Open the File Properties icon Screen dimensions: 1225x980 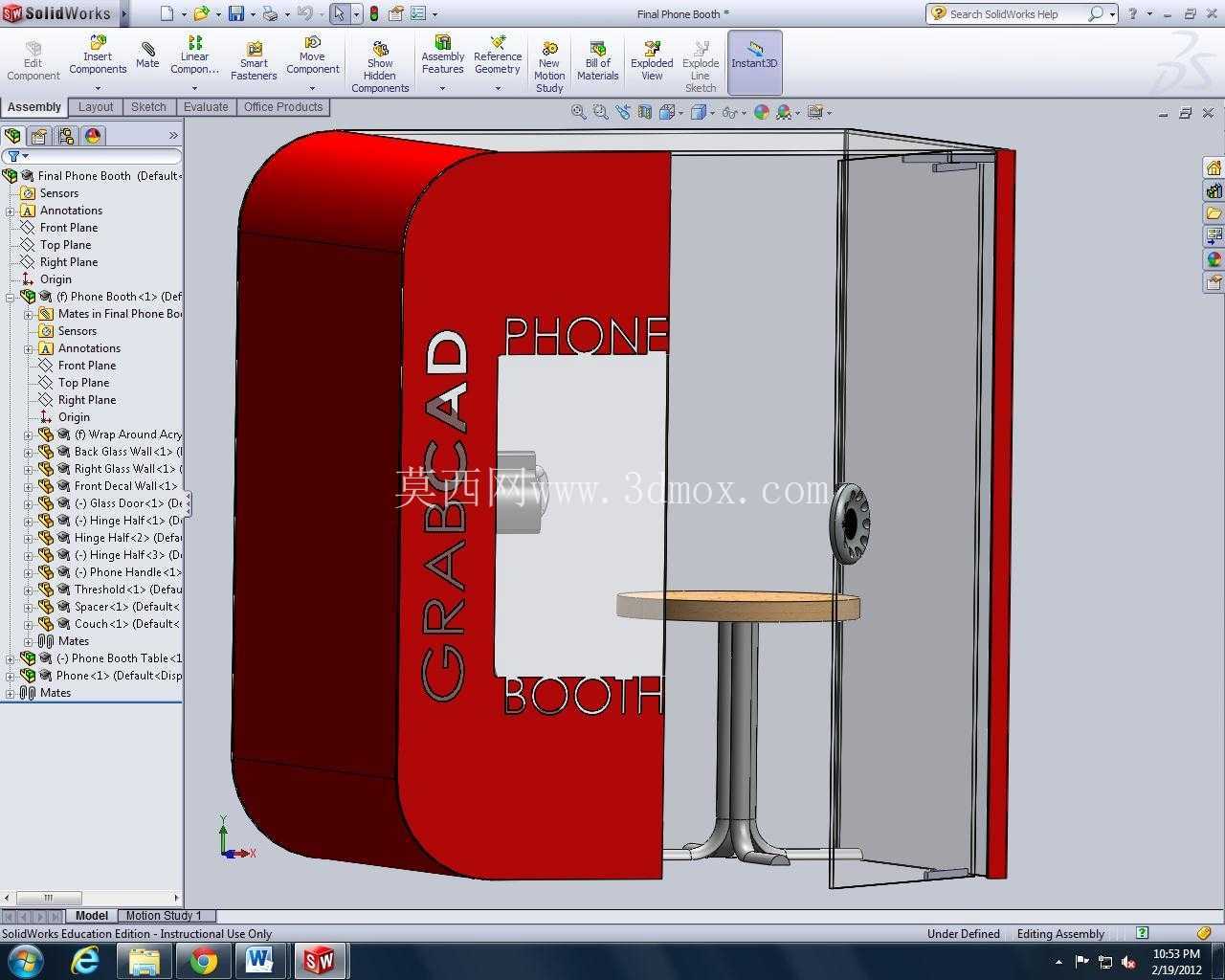click(395, 13)
